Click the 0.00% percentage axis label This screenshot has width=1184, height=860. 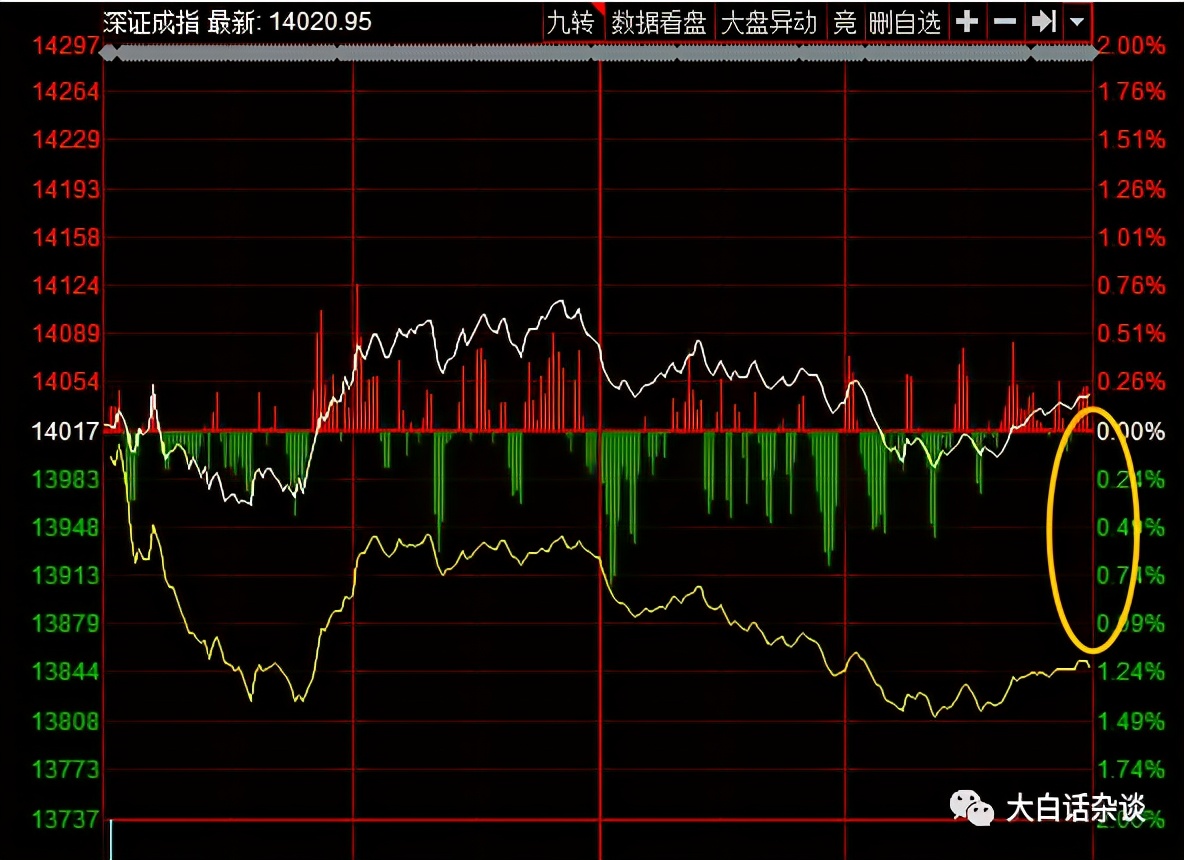pyautogui.click(x=1131, y=431)
